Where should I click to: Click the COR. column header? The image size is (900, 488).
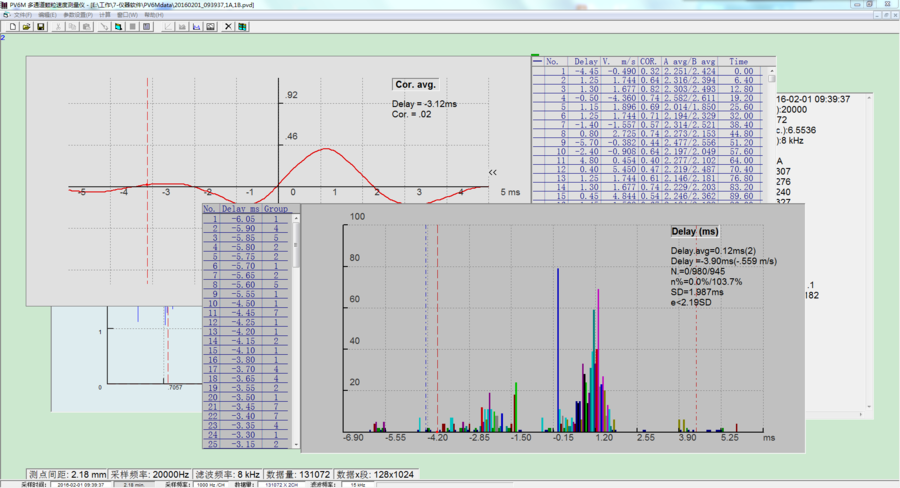click(x=649, y=61)
